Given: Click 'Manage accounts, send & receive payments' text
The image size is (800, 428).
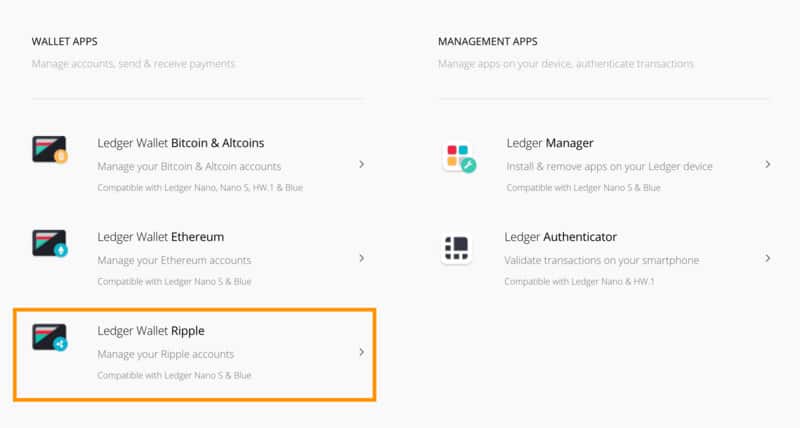Looking at the screenshot, I should (133, 64).
